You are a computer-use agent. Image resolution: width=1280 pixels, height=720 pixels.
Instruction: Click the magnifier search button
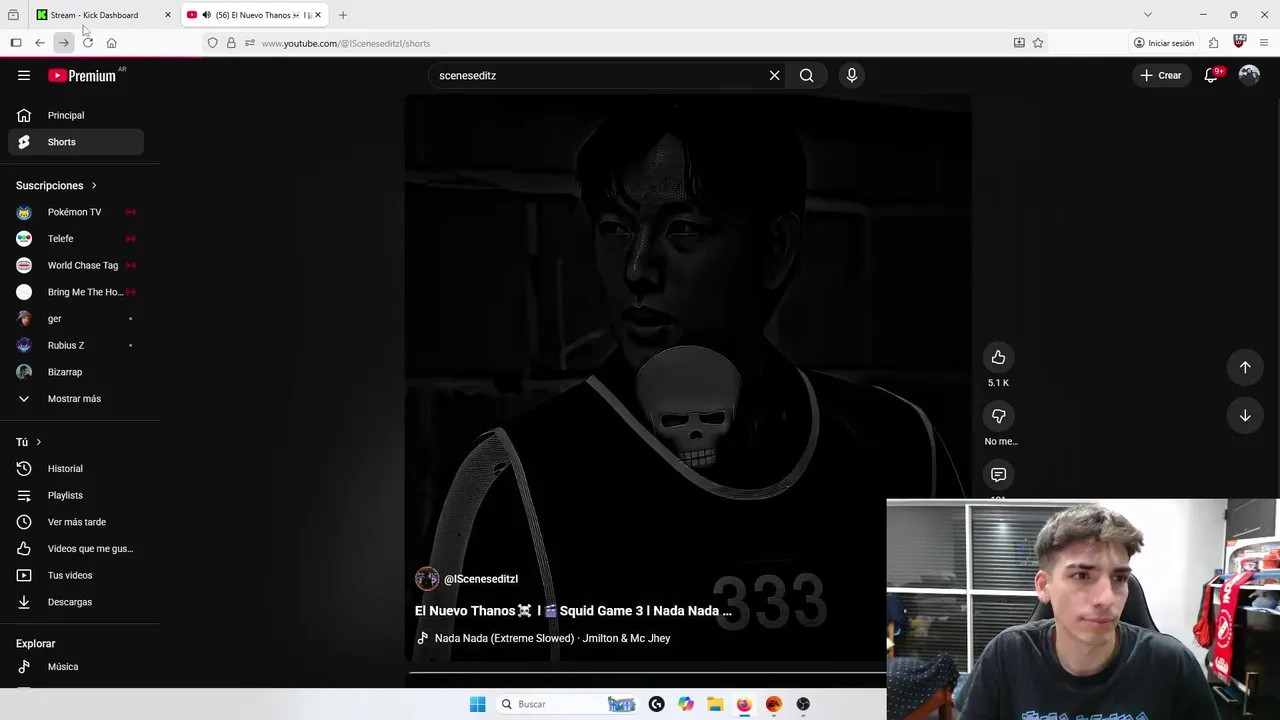tap(806, 75)
